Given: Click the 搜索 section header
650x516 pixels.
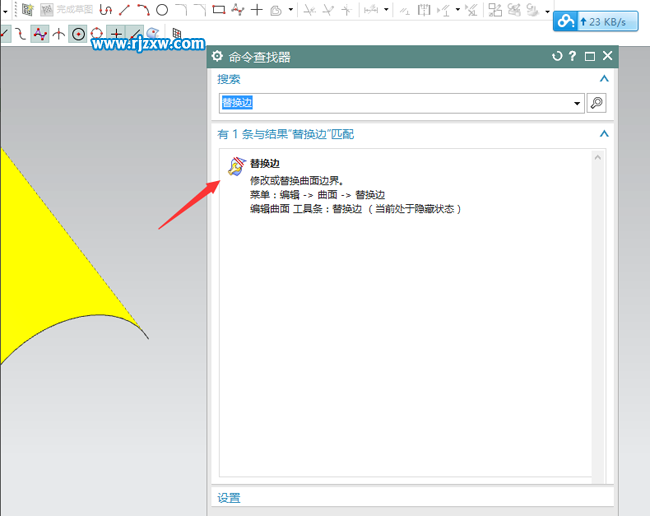Looking at the screenshot, I should coord(229,79).
